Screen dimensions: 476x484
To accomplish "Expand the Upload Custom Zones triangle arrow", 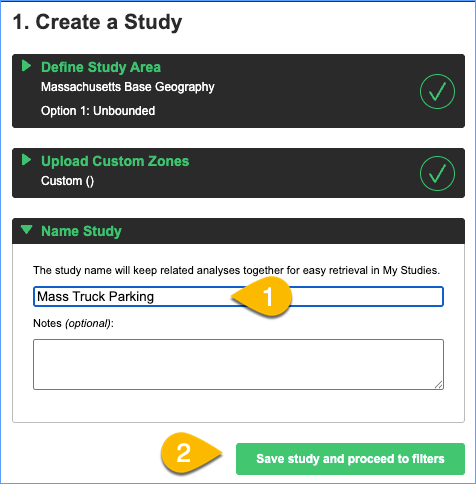I will (x=26, y=160).
